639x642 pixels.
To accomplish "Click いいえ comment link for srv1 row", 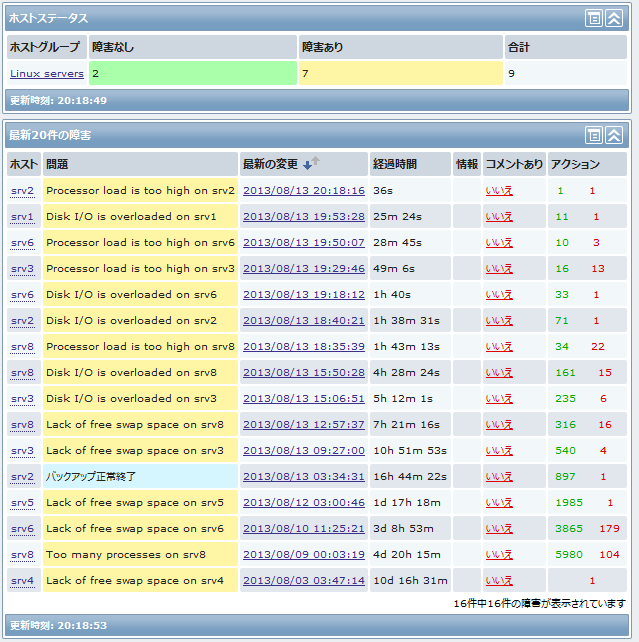I will tap(499, 217).
